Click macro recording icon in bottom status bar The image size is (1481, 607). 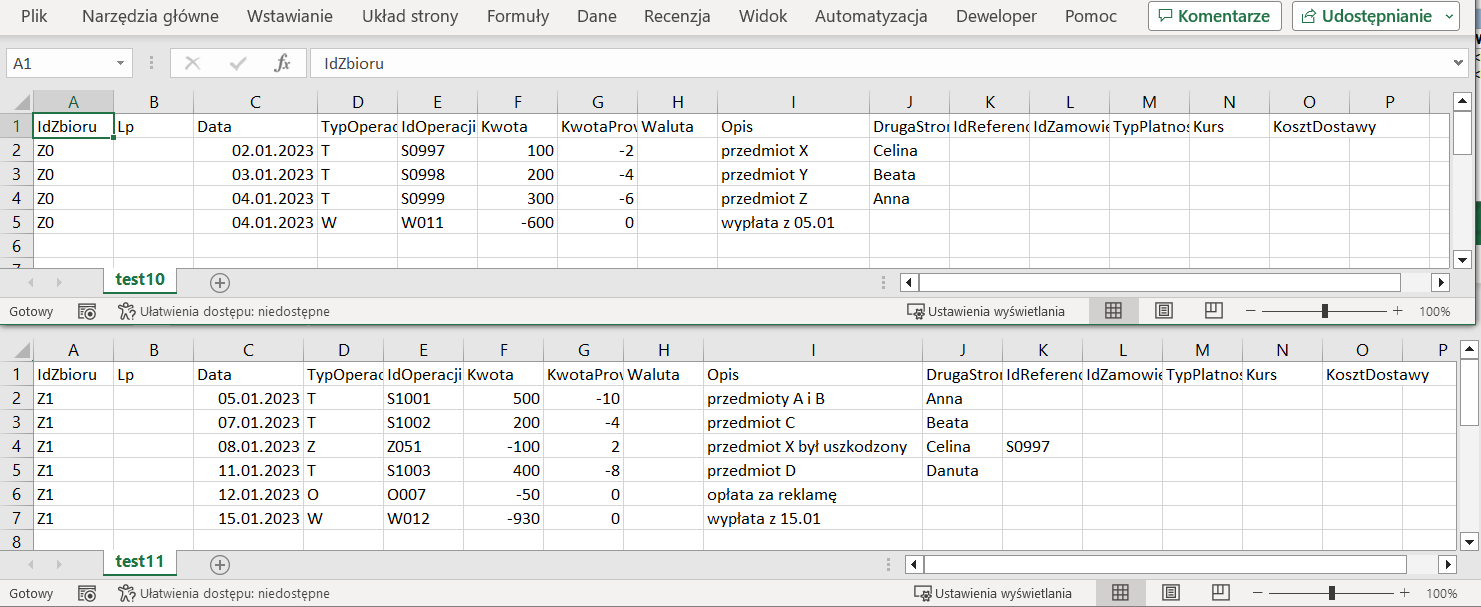click(x=87, y=593)
